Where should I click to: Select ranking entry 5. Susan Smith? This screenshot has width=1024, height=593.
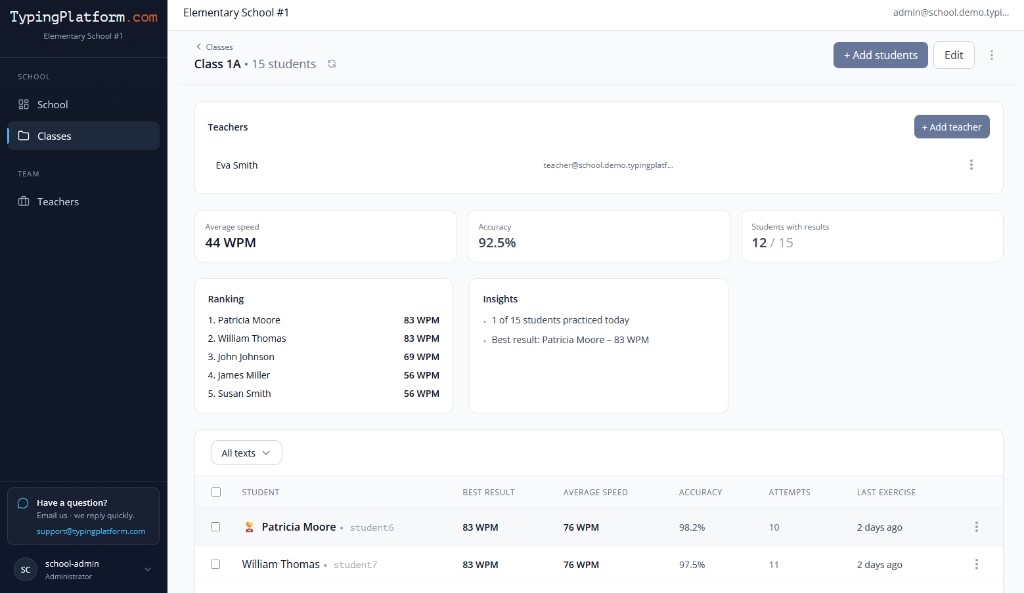tap(239, 393)
